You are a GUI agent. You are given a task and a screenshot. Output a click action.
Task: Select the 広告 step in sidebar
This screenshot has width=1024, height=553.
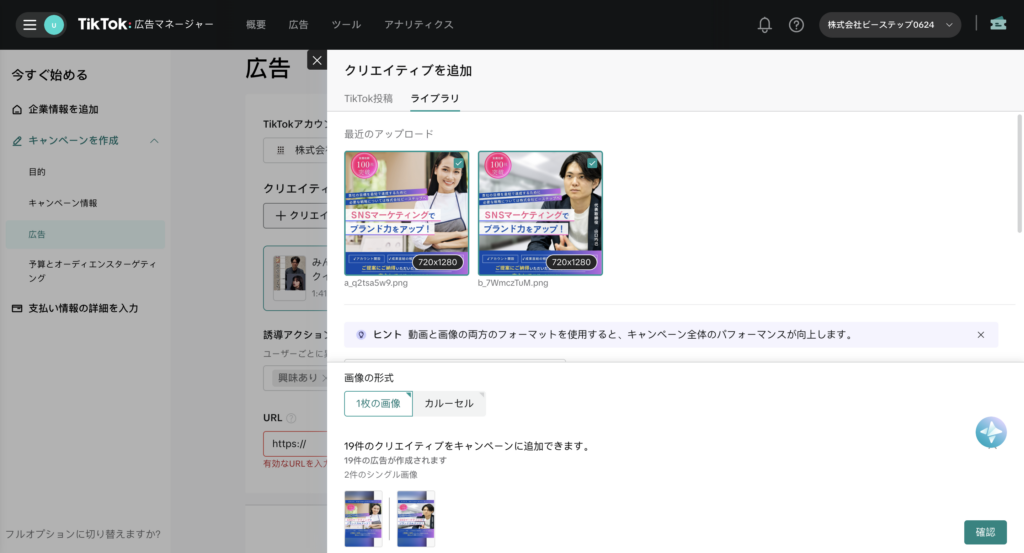coord(85,234)
